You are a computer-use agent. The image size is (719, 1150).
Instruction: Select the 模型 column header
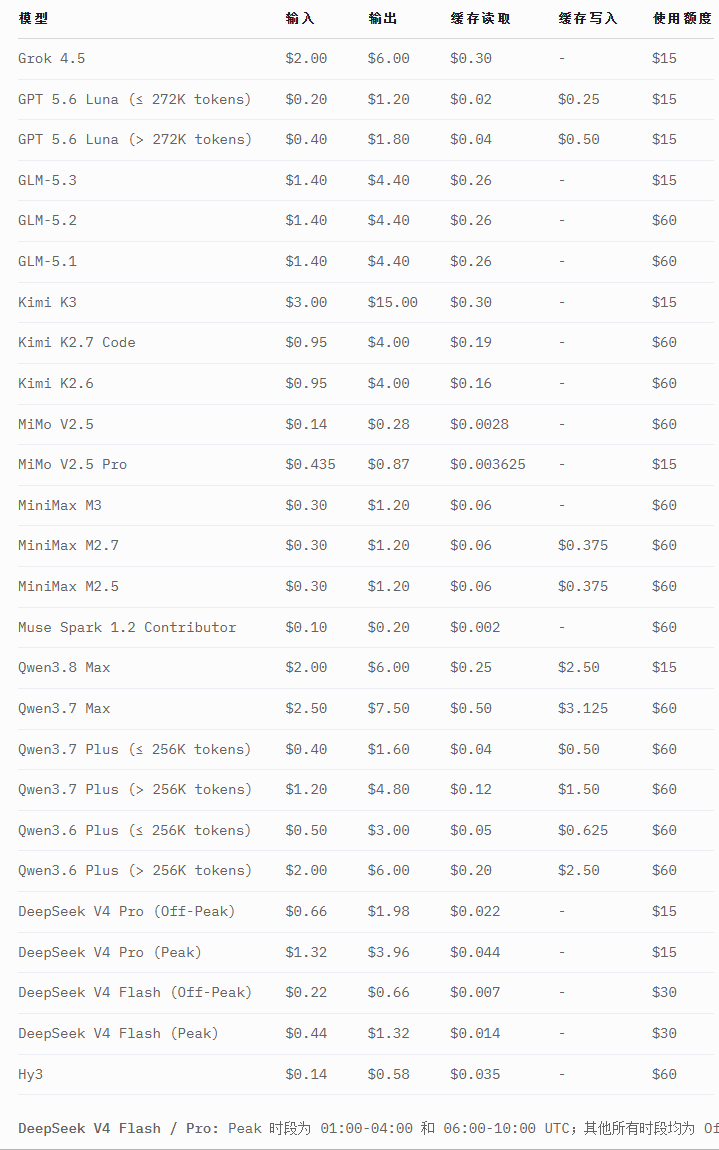pyautogui.click(x=33, y=18)
